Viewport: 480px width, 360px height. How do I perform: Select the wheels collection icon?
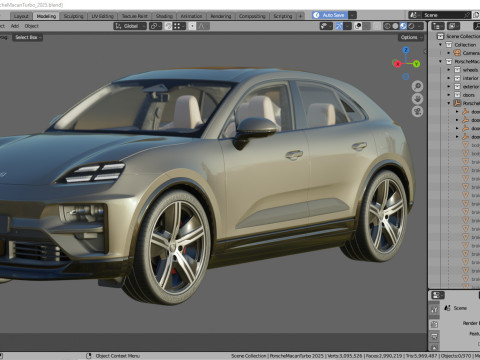tap(457, 70)
